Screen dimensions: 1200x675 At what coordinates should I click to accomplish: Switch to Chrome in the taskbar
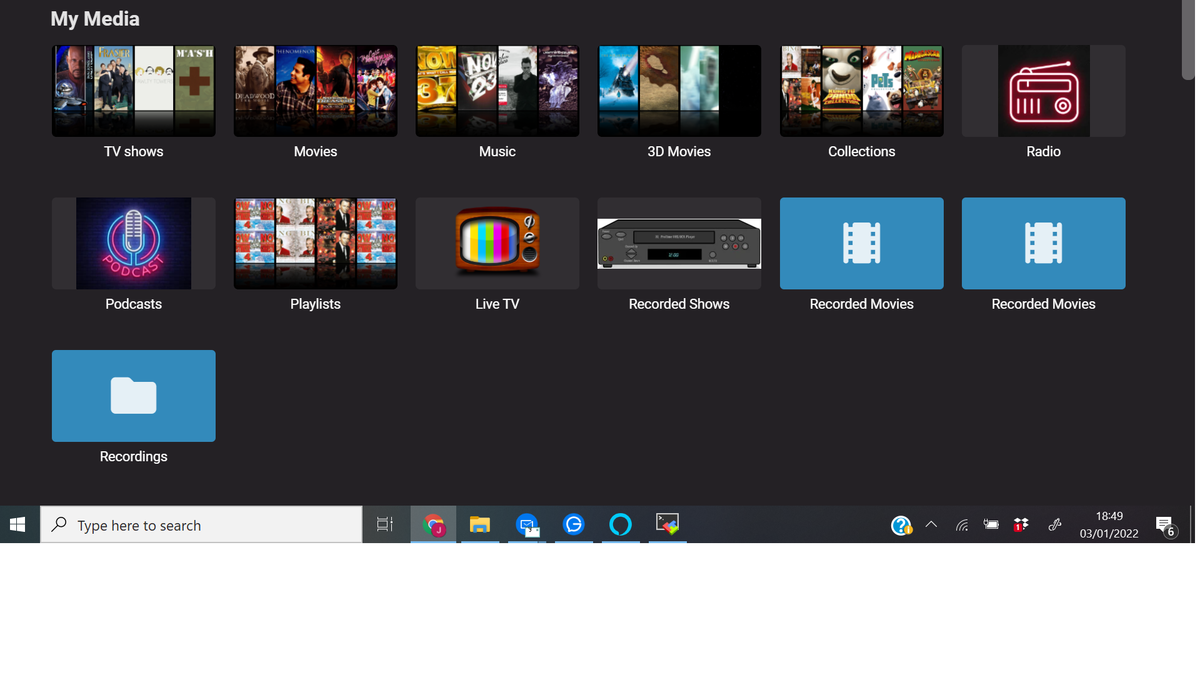433,525
